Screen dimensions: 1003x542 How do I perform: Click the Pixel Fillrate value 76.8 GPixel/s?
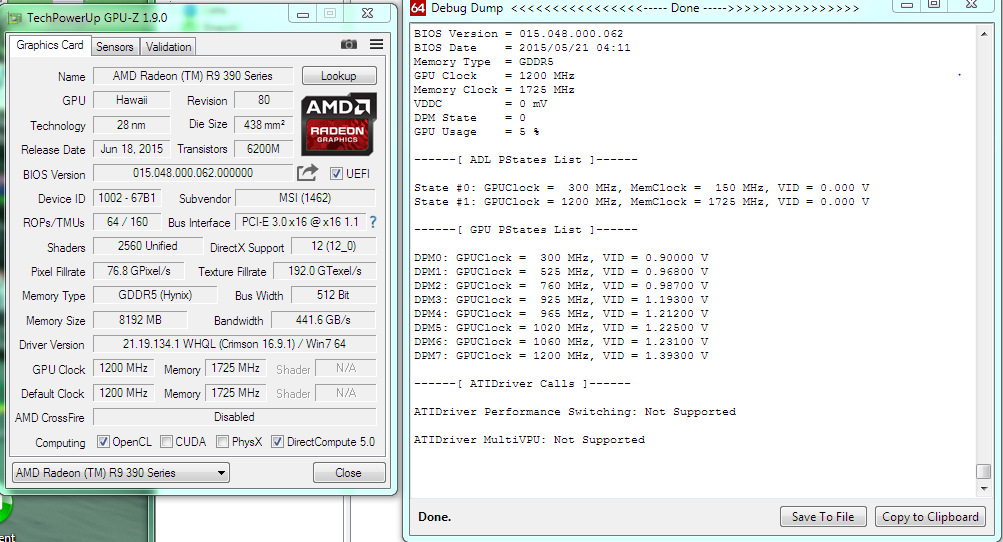coord(139,271)
